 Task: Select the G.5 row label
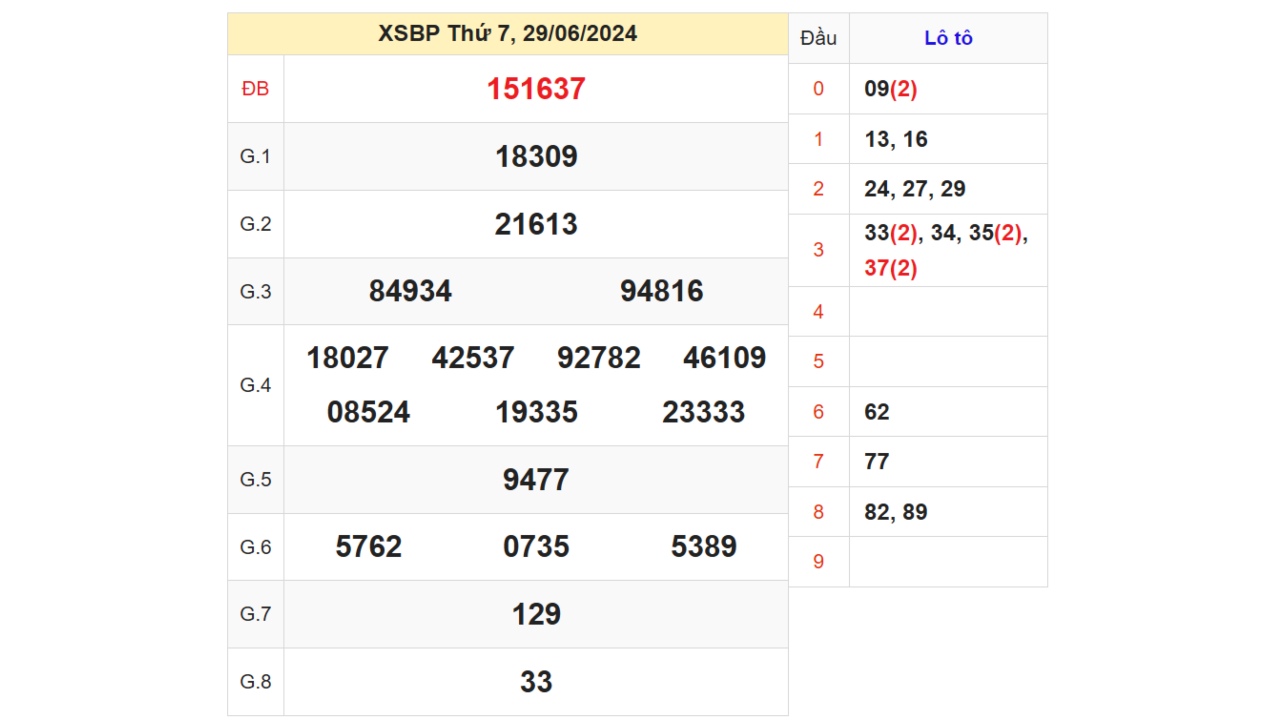click(x=255, y=479)
